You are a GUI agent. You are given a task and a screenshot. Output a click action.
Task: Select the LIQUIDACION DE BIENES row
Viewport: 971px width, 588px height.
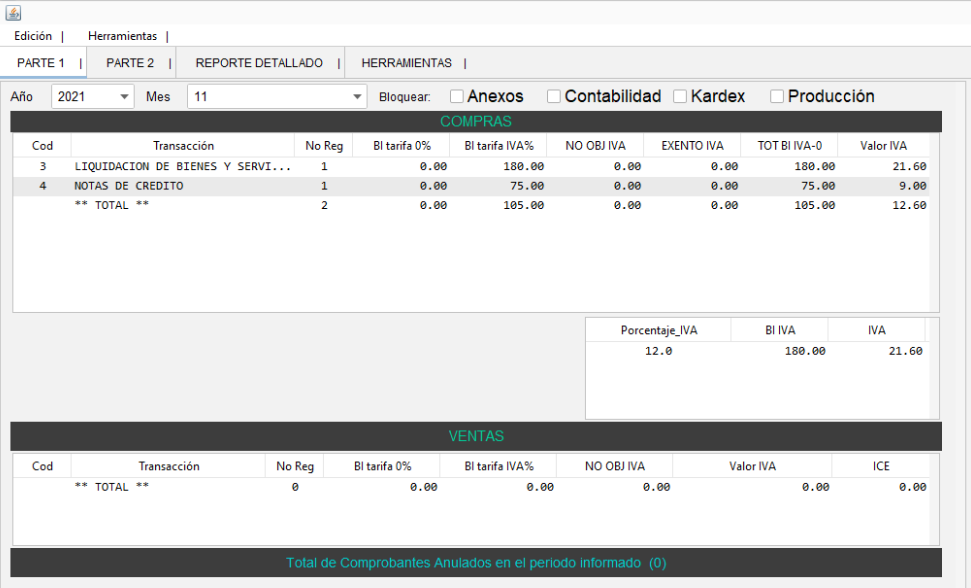pyautogui.click(x=183, y=167)
